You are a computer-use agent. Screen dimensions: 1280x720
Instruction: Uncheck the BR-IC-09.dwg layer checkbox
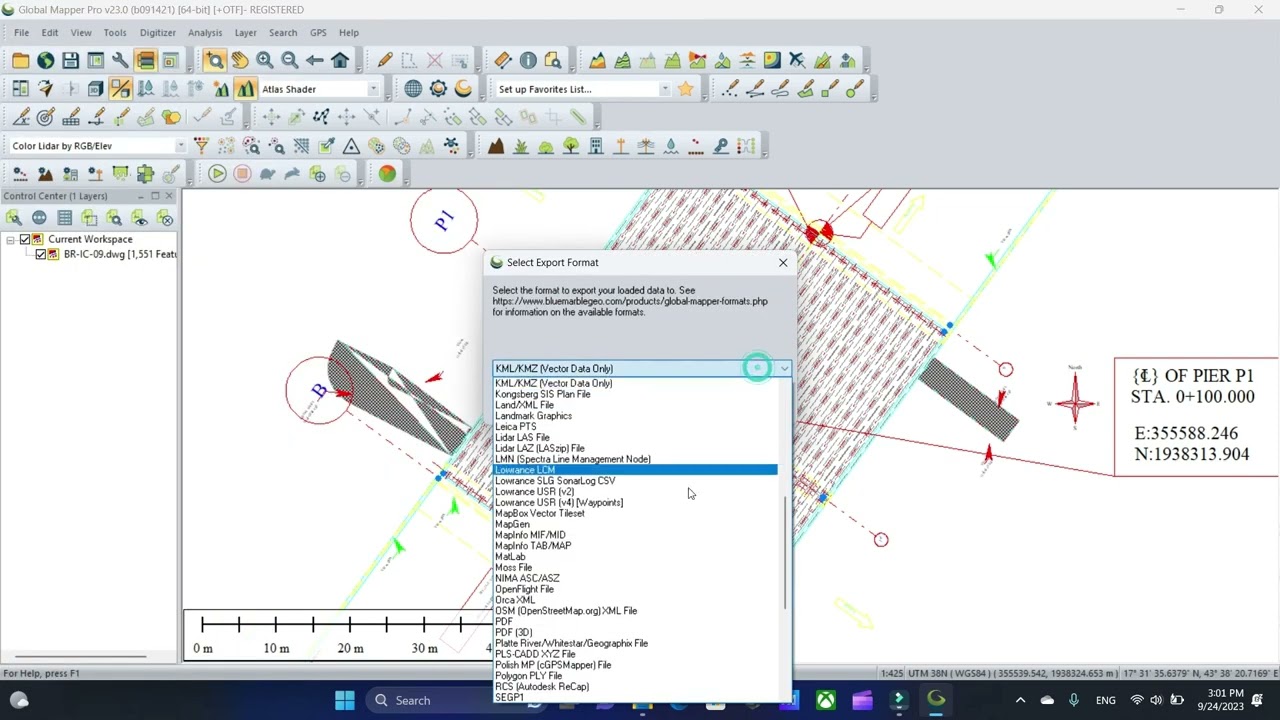(41, 255)
